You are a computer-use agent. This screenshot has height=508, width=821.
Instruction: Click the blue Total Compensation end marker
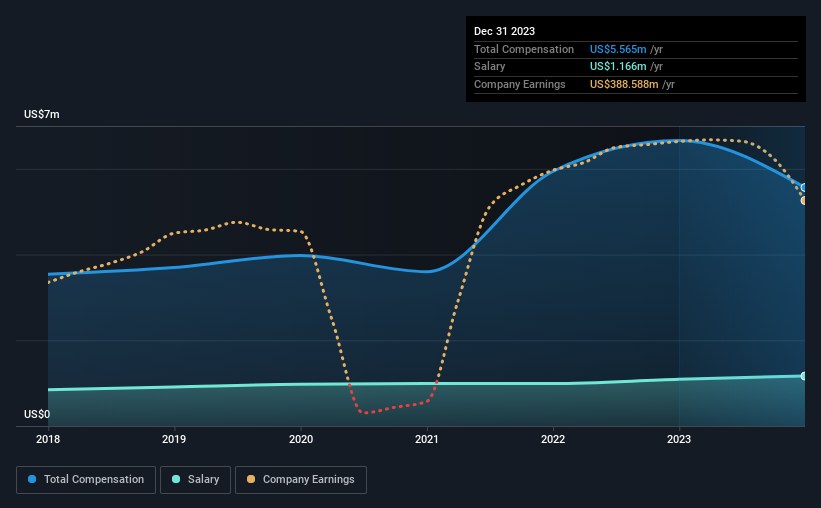804,187
